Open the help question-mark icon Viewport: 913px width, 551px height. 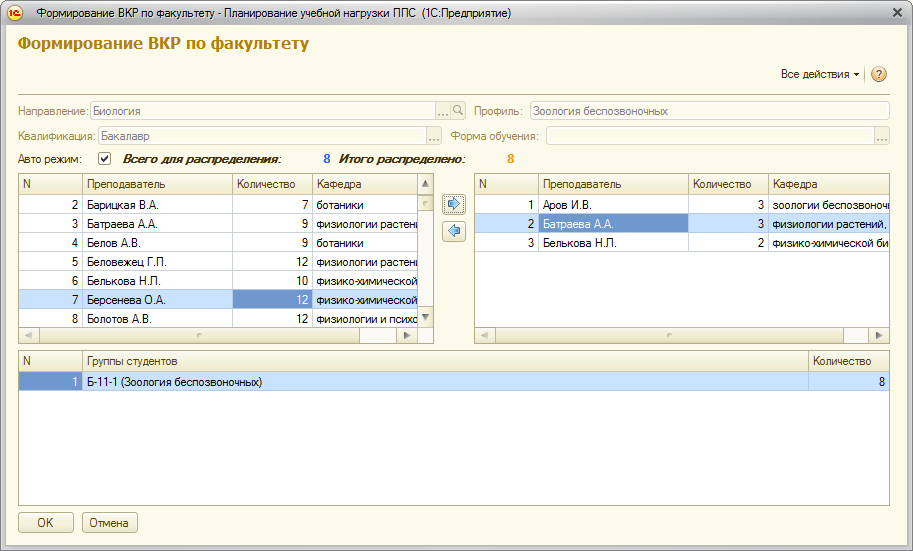879,74
